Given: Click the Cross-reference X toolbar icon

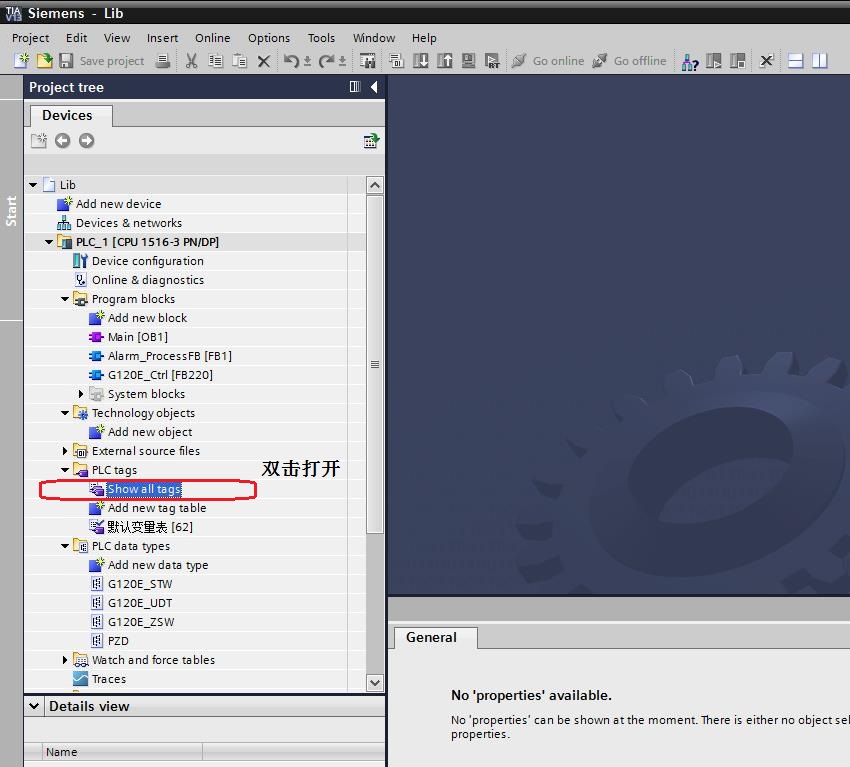Looking at the screenshot, I should tap(767, 61).
